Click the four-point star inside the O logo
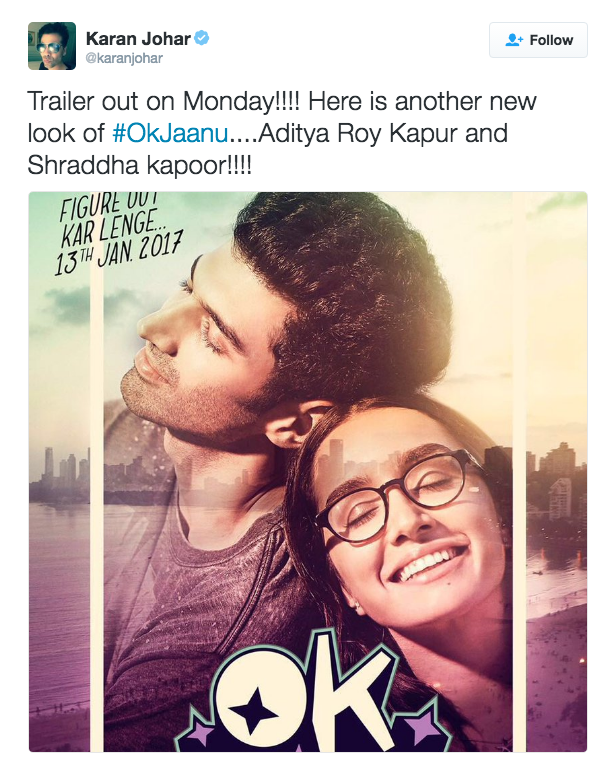 click(x=253, y=710)
